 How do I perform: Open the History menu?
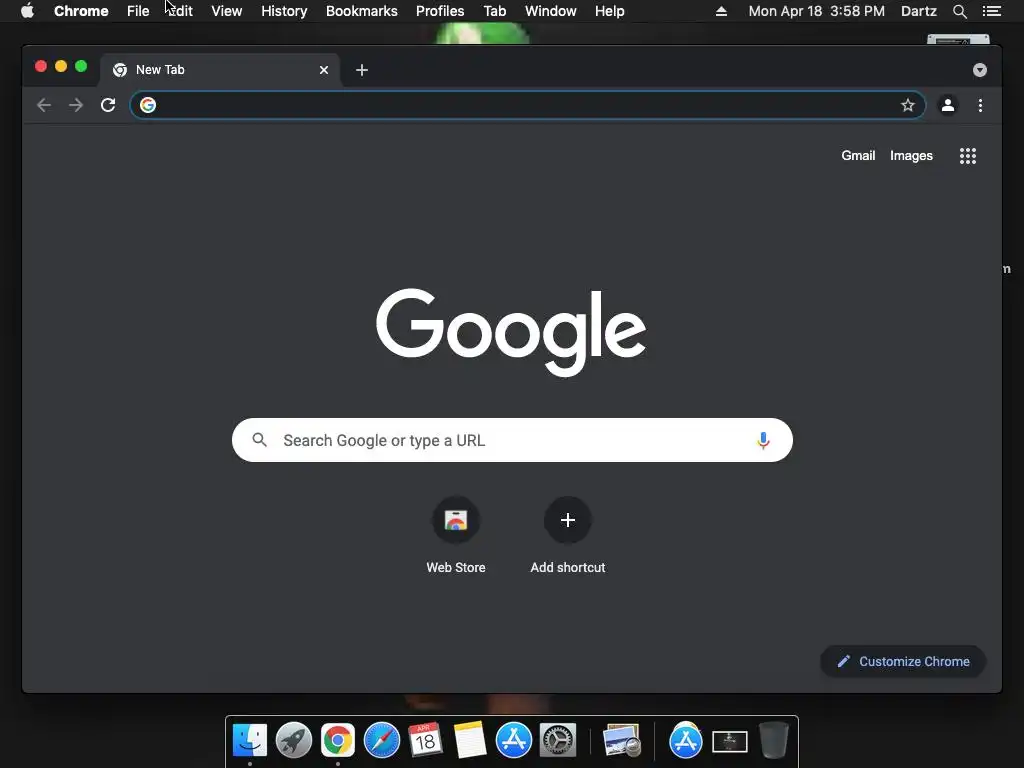[x=284, y=11]
